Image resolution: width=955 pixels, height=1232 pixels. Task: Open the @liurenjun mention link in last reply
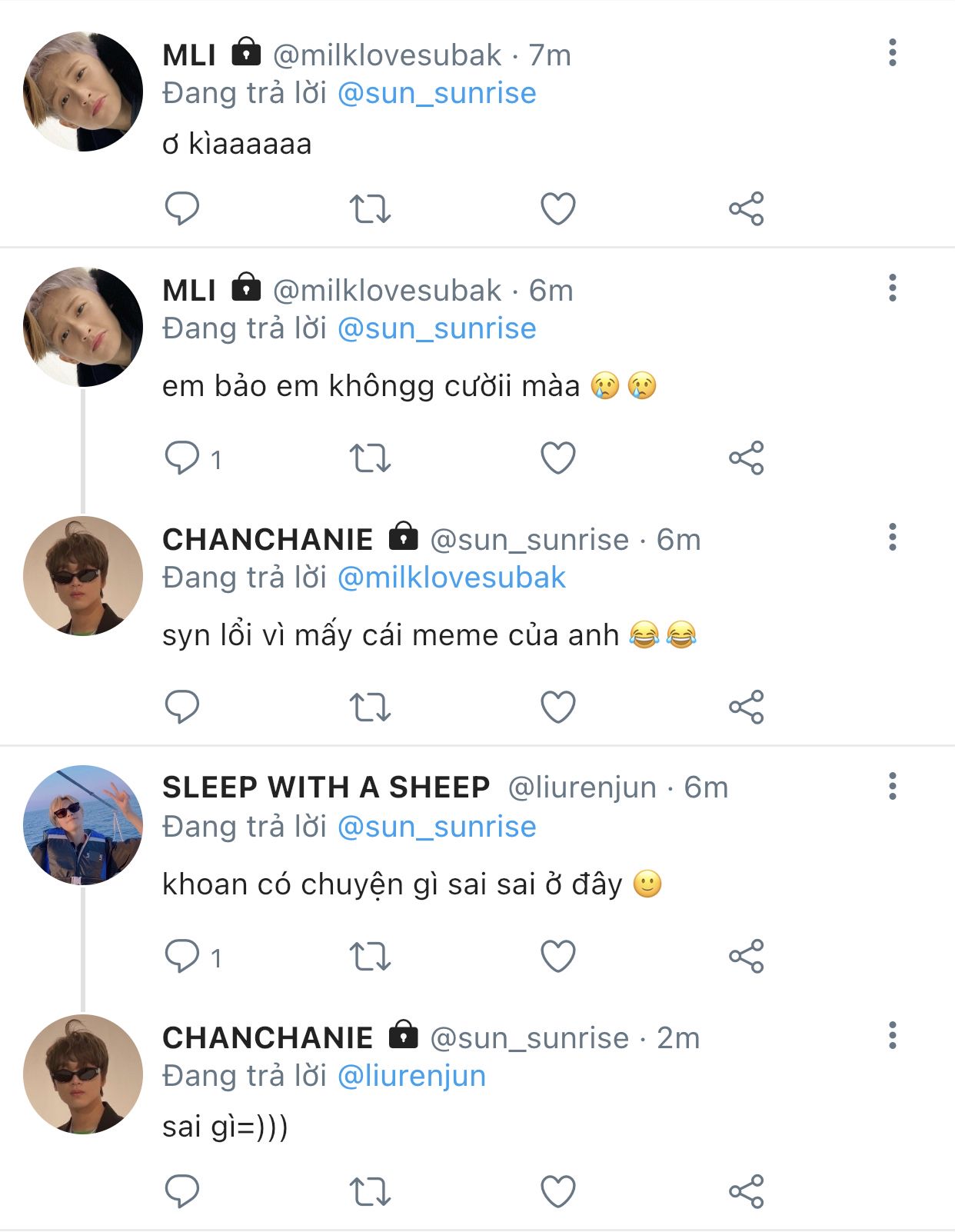(411, 1076)
